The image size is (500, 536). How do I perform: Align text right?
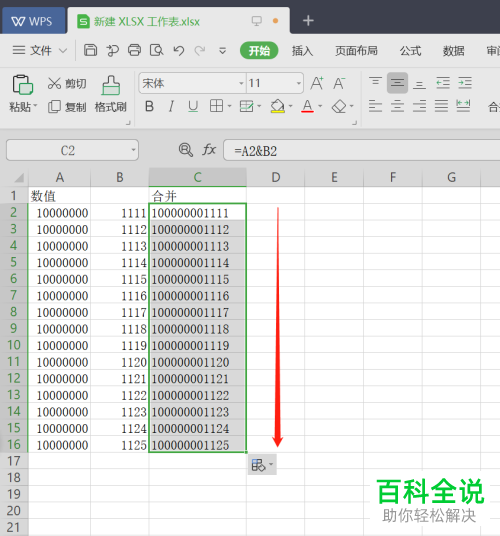point(419,106)
